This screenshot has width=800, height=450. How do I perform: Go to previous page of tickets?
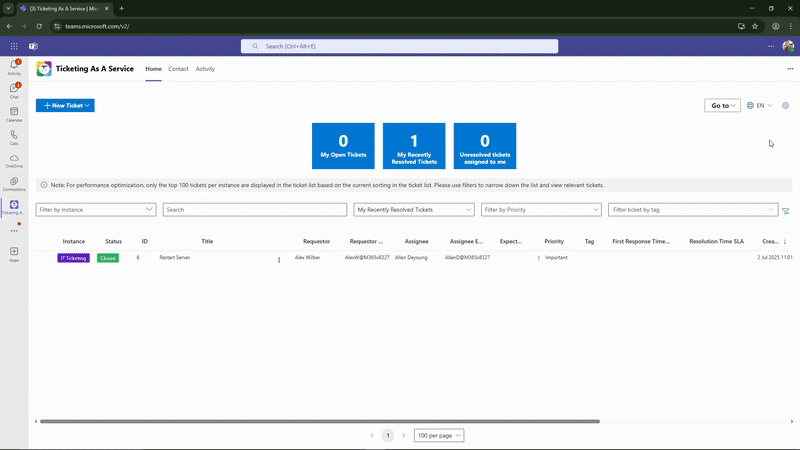[x=372, y=435]
